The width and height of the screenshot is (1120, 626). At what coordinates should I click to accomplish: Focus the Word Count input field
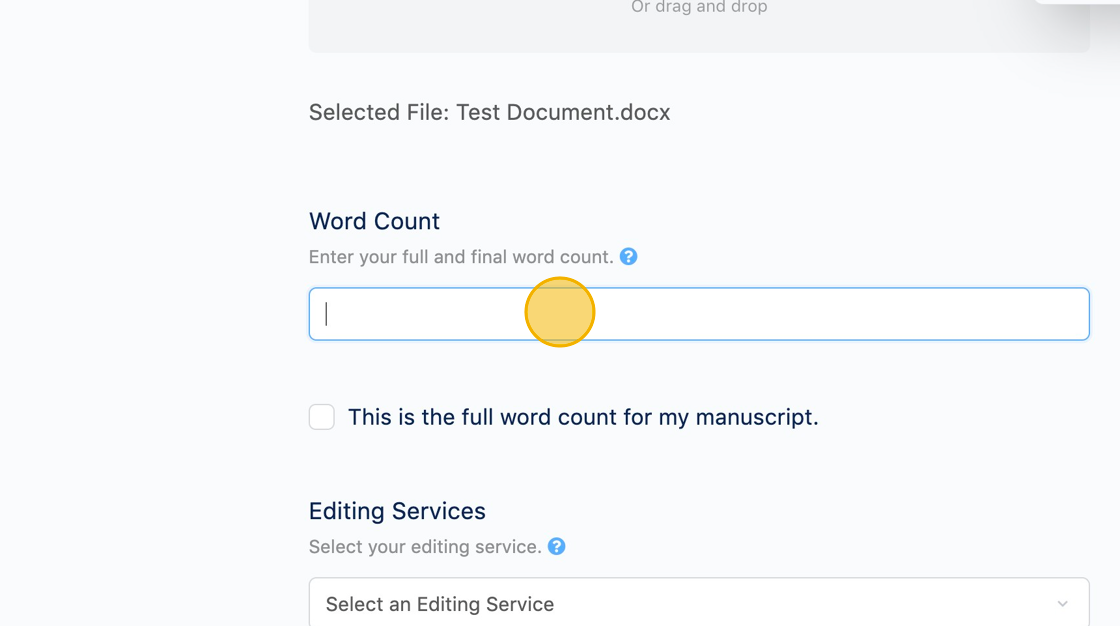coord(699,314)
